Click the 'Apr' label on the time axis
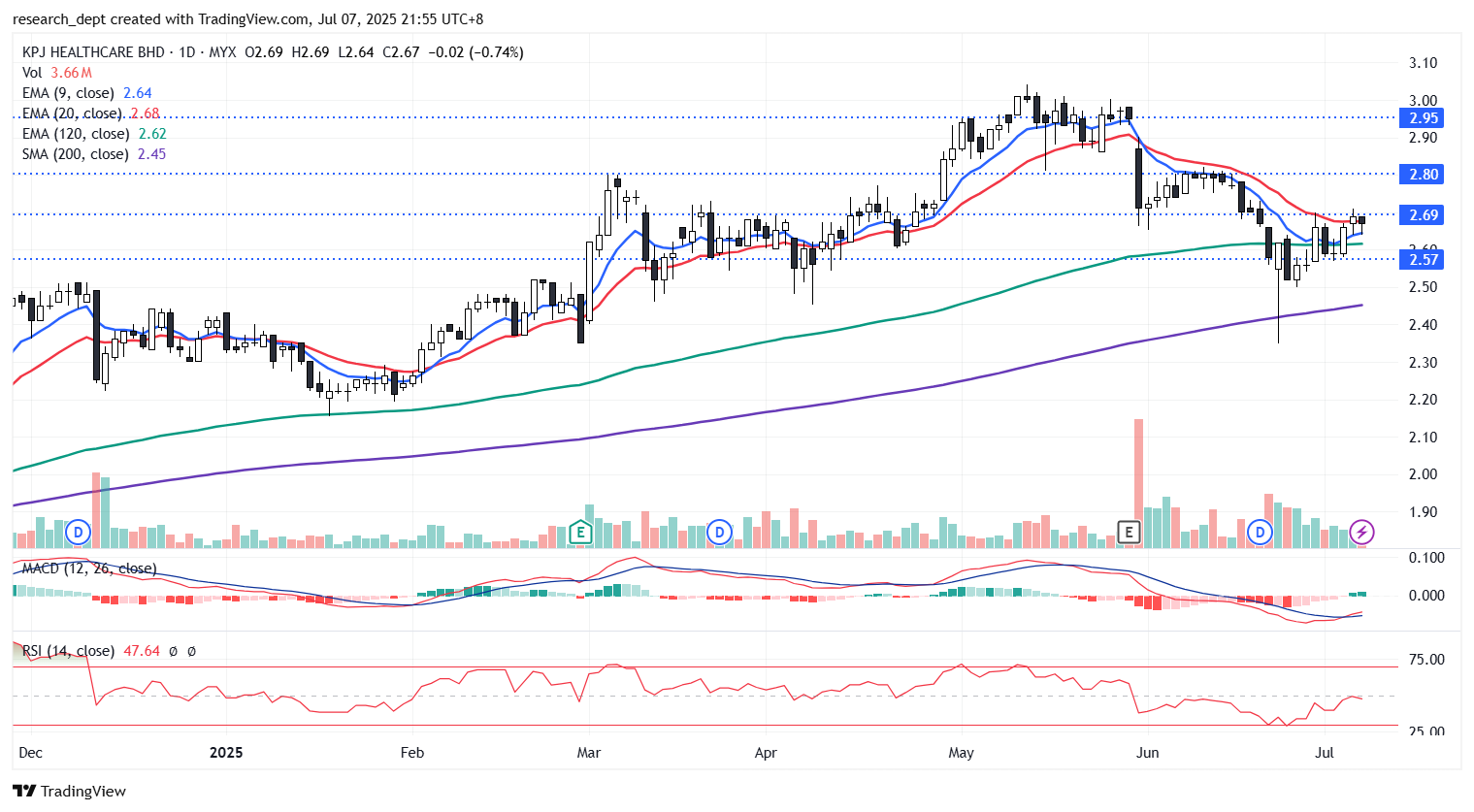This screenshot has height=812, width=1474. pyautogui.click(x=766, y=753)
